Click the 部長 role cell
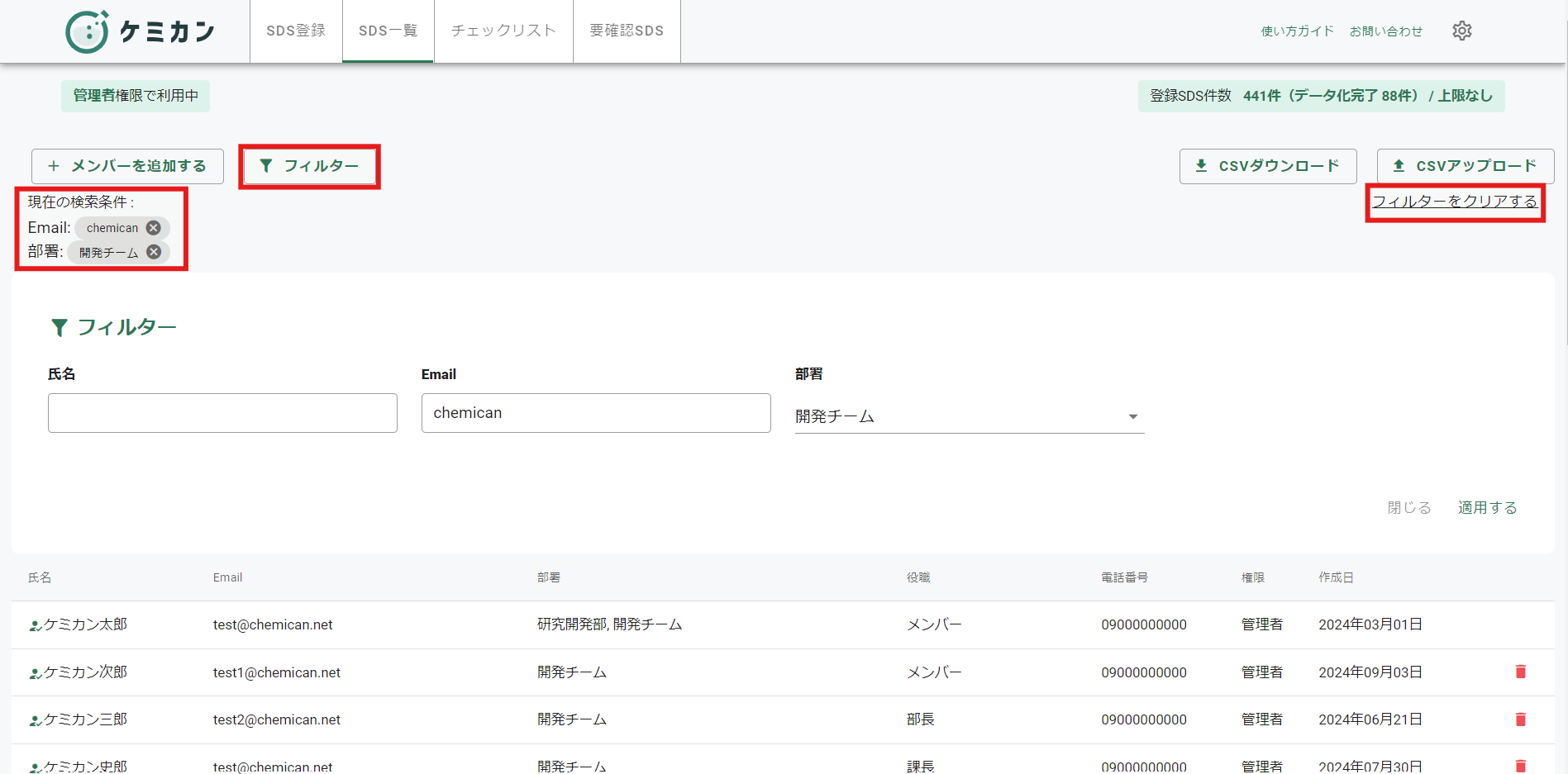This screenshot has width=1568, height=774. coord(920,719)
